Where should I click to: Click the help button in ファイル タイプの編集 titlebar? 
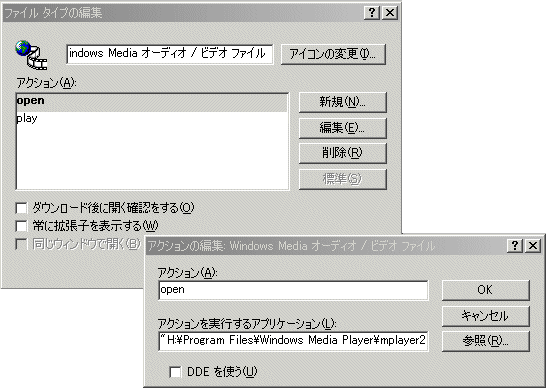click(x=372, y=13)
